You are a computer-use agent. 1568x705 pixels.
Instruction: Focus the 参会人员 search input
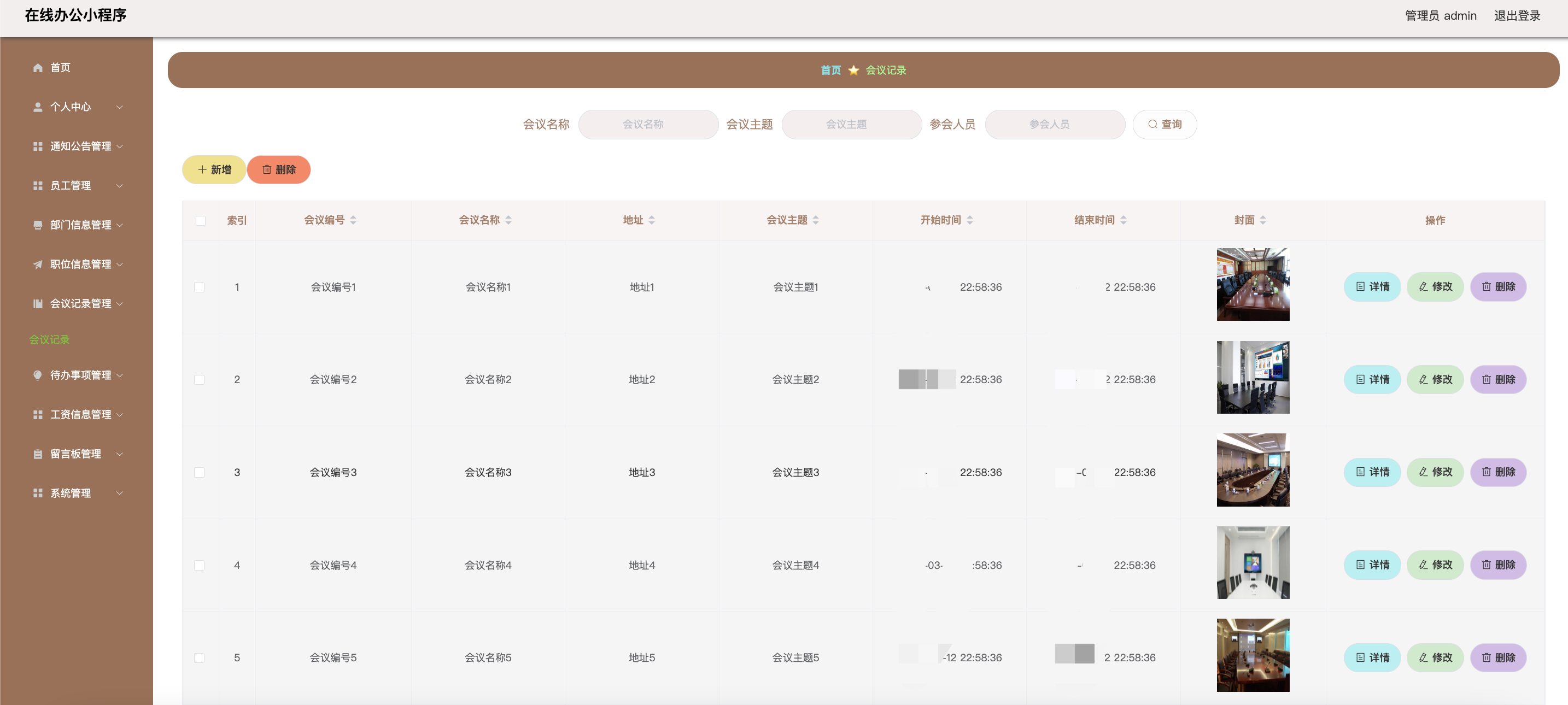tap(1055, 125)
